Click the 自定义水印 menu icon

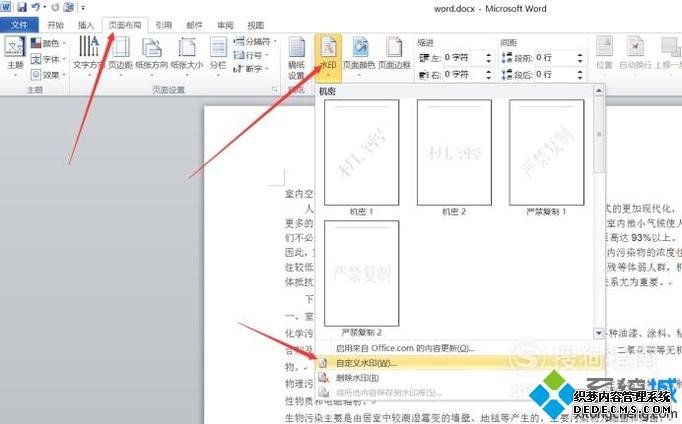point(324,363)
